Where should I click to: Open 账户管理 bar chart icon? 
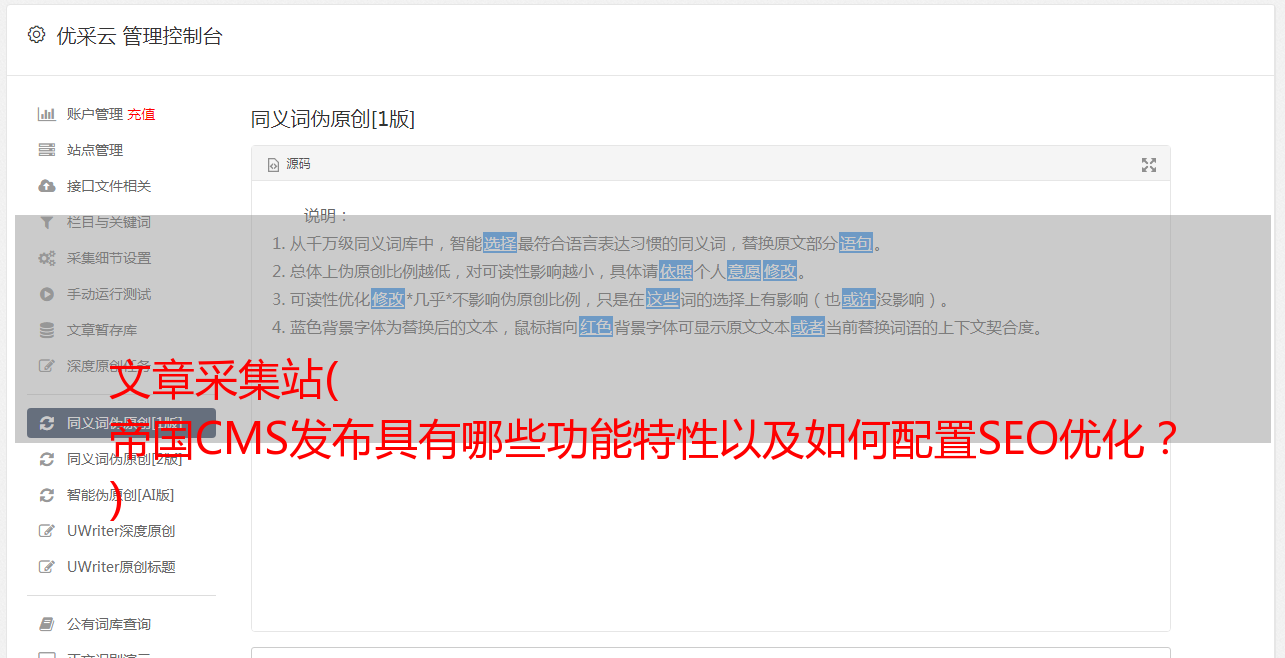click(x=46, y=114)
